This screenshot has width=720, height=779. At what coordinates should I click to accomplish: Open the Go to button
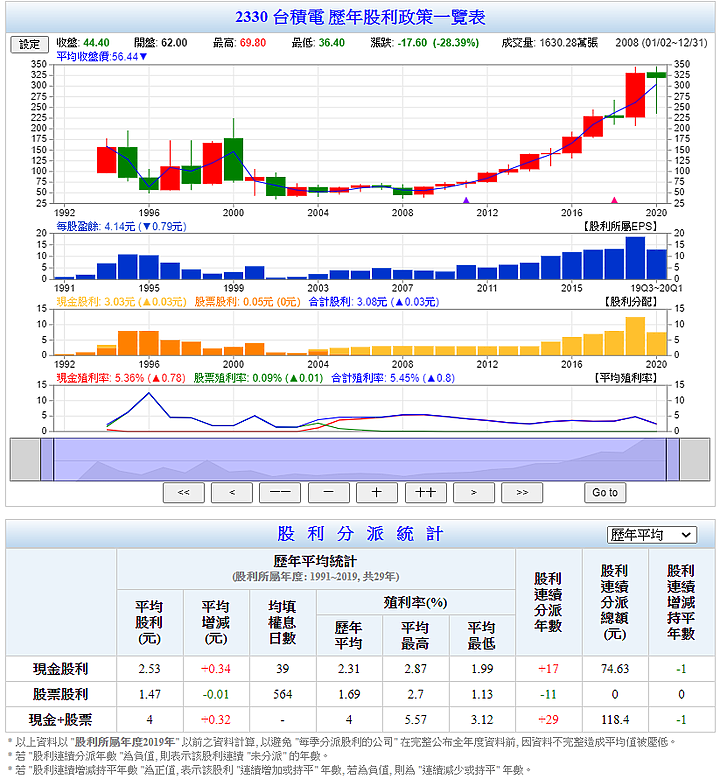[605, 492]
